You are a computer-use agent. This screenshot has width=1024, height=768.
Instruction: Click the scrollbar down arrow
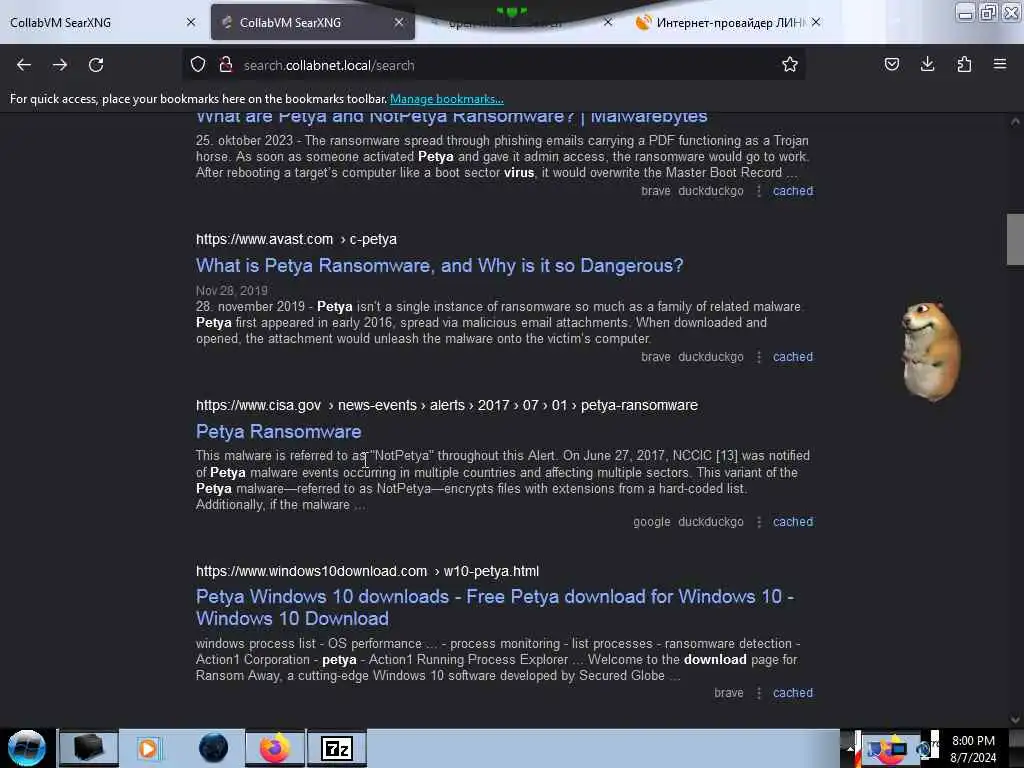[x=1015, y=720]
